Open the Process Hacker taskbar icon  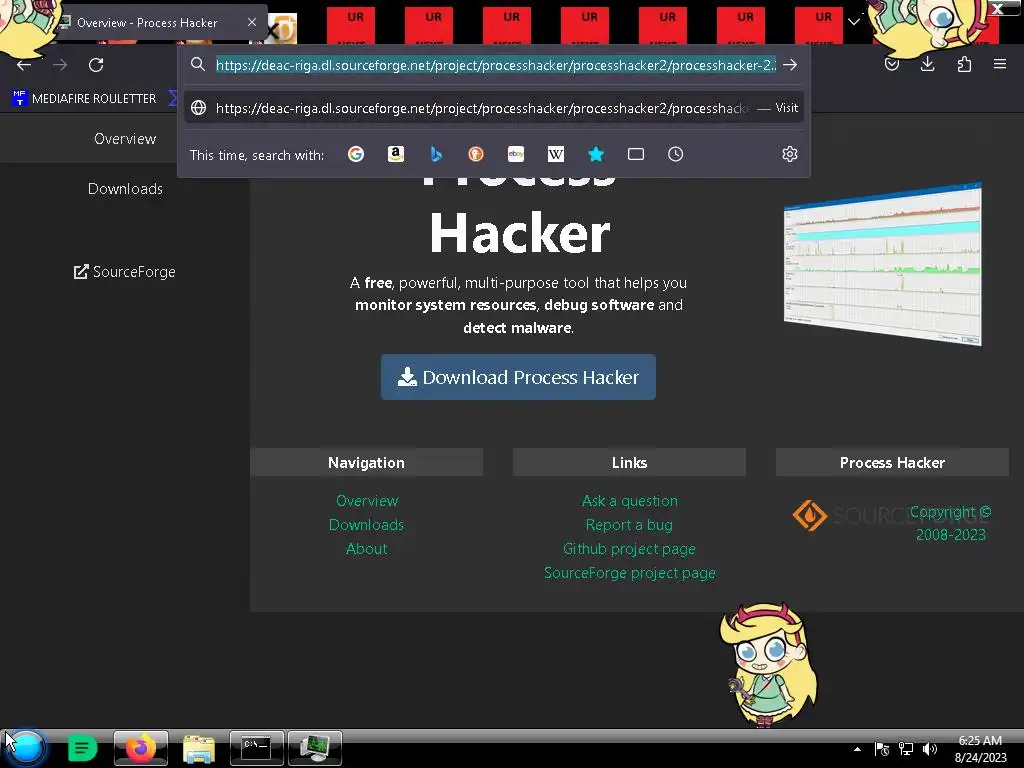click(315, 748)
